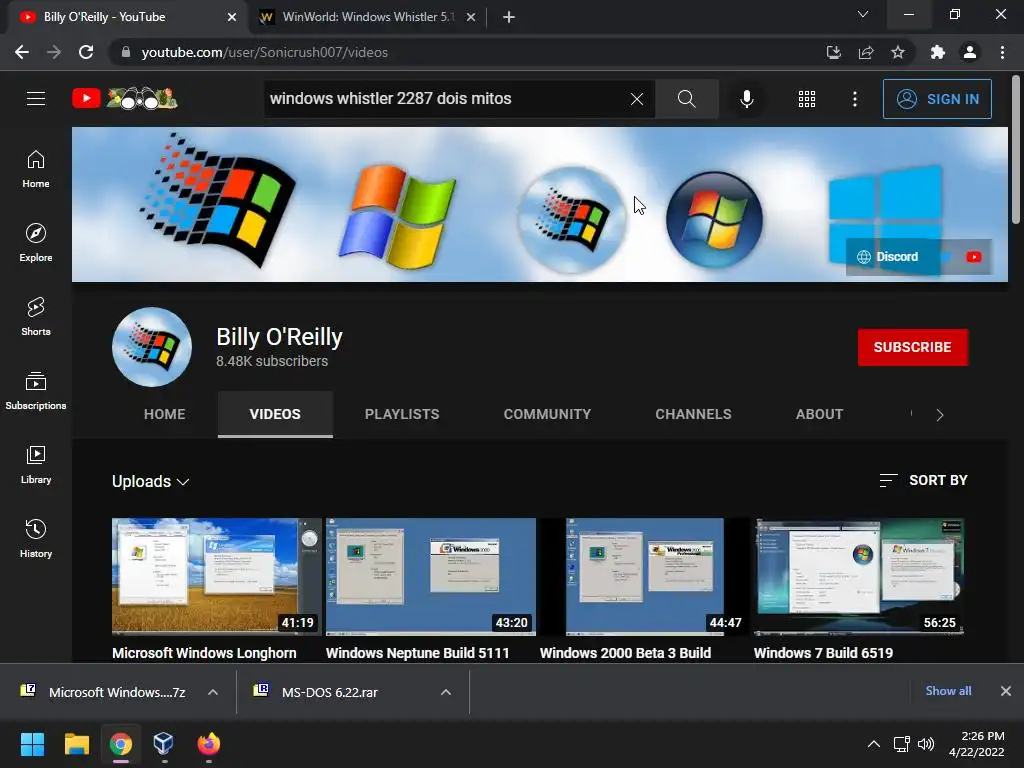Click Show all downloads
Viewport: 1024px width, 768px height.
pos(948,691)
